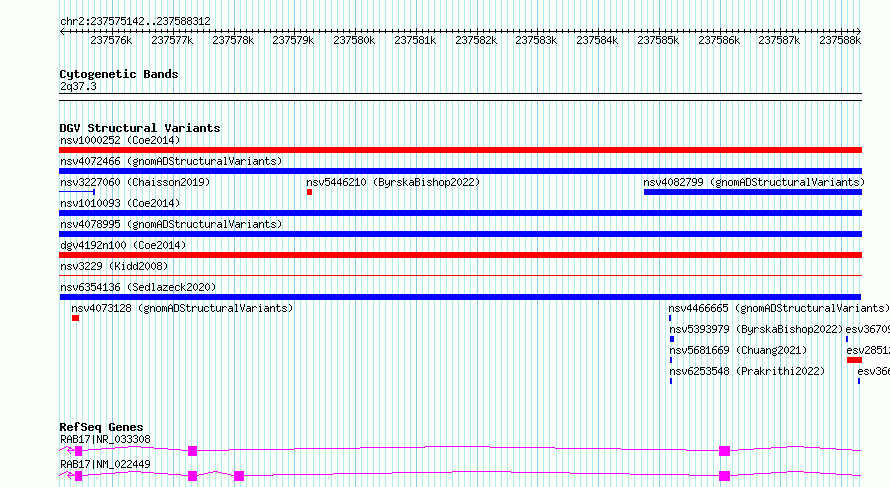The height and width of the screenshot is (487, 890).
Task: Open nsv1000252 (Coe2014) variant label
Action: 120,140
